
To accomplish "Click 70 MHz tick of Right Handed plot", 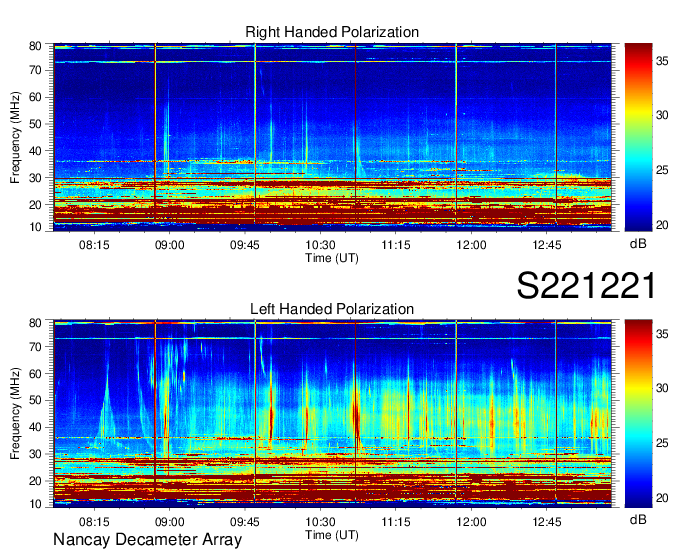I will (35, 70).
